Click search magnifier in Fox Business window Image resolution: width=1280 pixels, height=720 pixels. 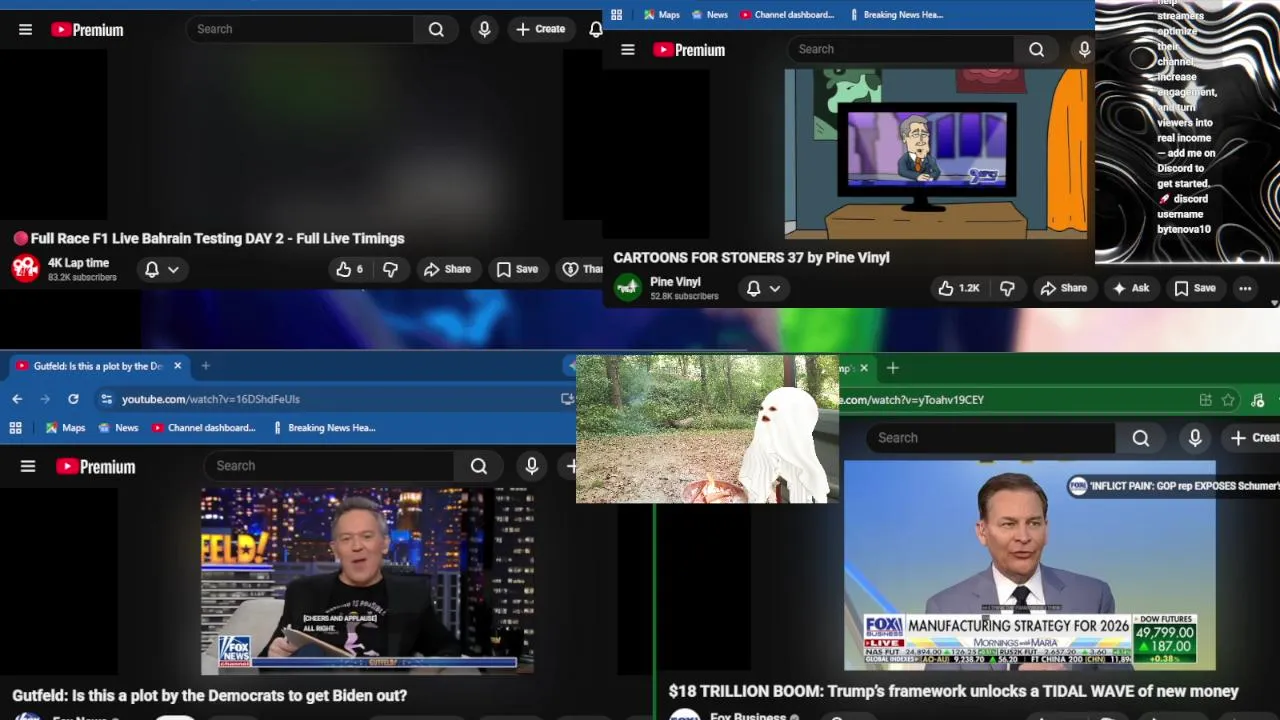1141,438
